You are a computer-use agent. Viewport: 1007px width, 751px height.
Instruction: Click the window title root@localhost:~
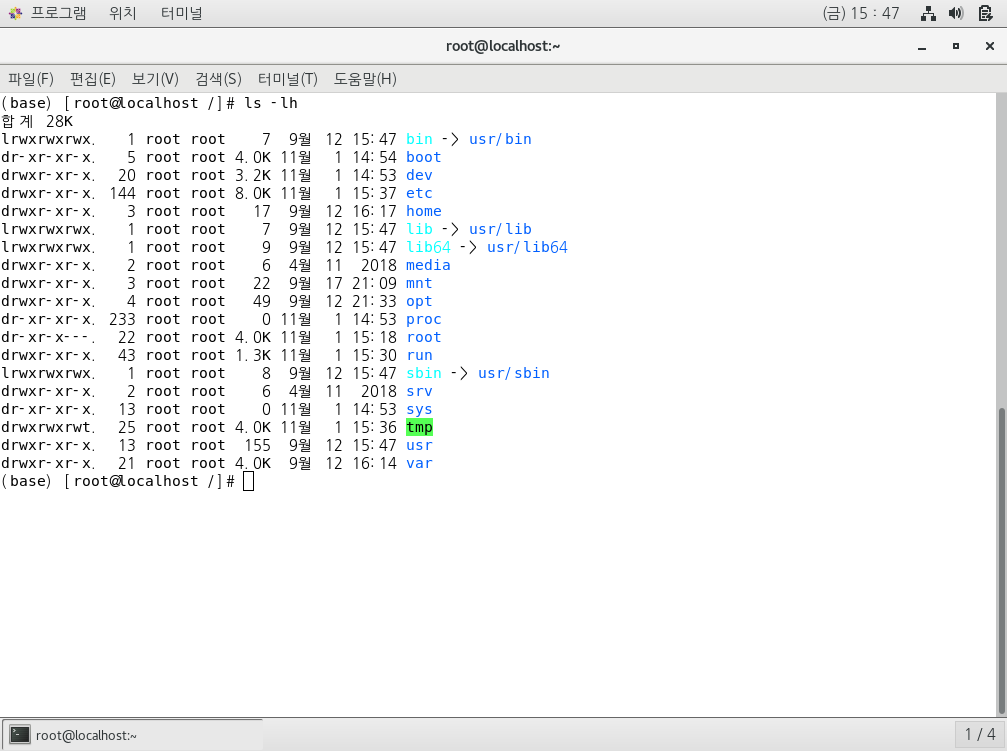tap(503, 46)
